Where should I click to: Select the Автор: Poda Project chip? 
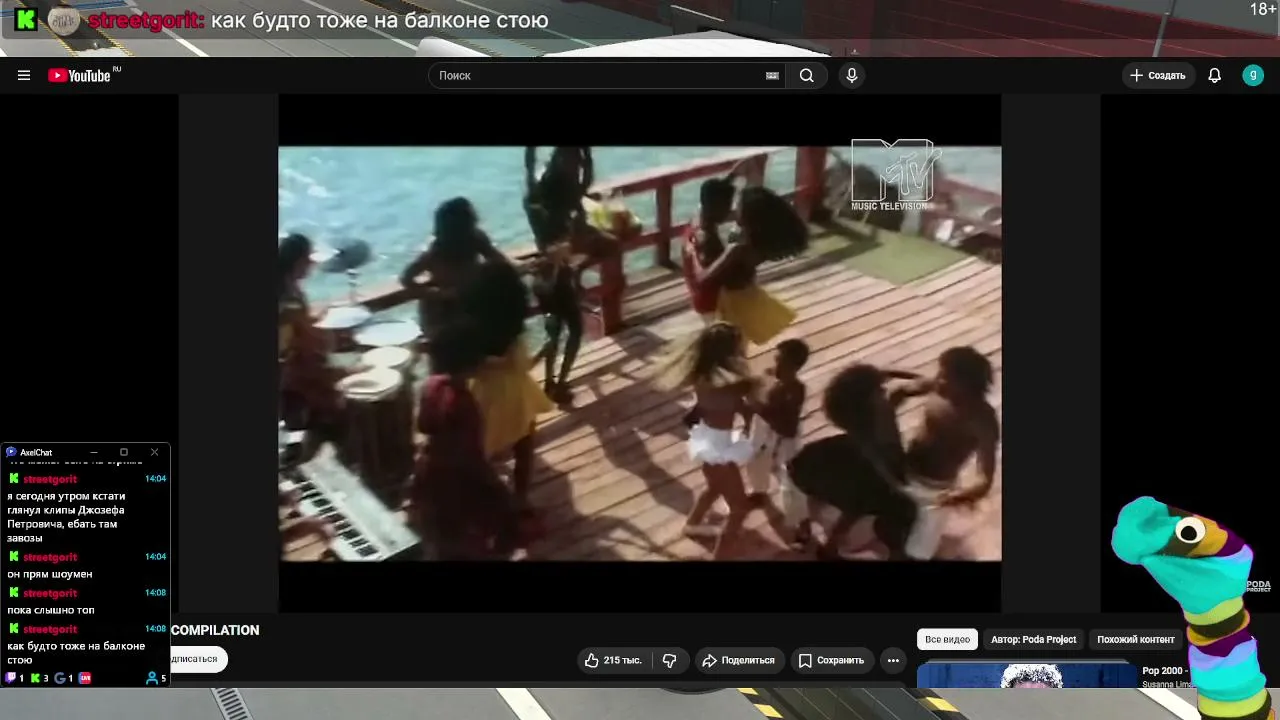point(1034,639)
